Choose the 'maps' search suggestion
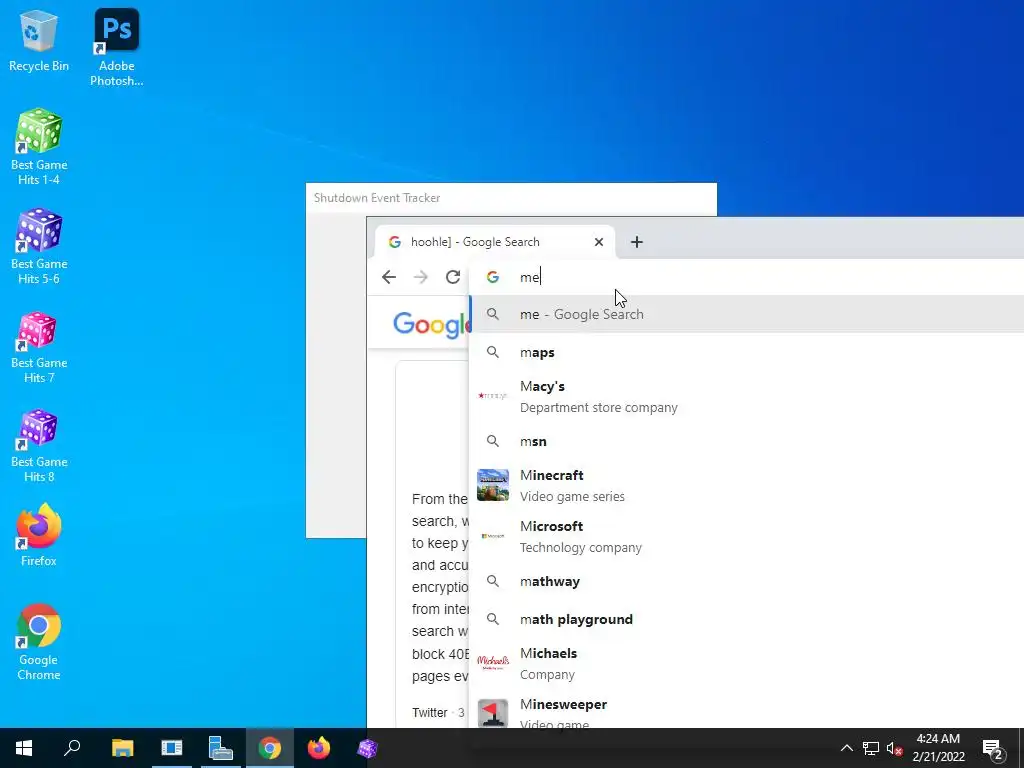 pos(746,352)
